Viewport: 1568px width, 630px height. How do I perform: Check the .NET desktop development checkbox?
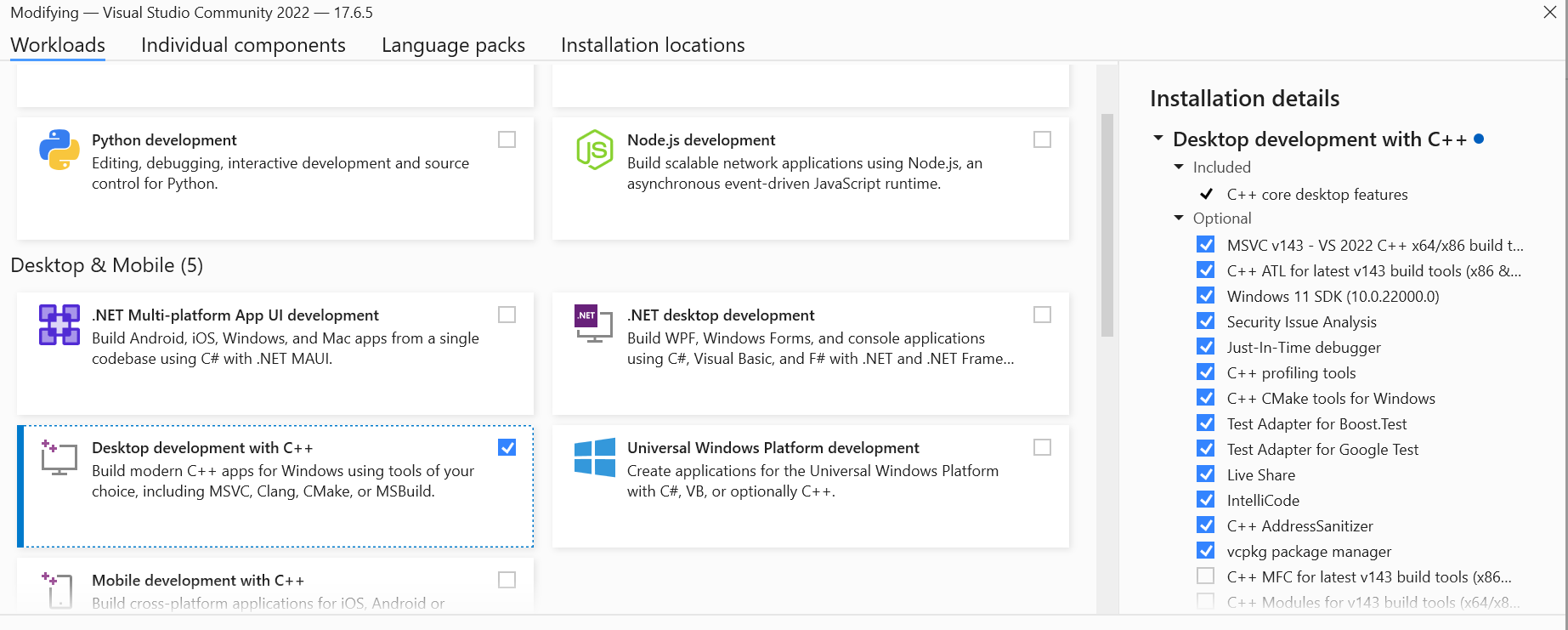tap(1043, 315)
